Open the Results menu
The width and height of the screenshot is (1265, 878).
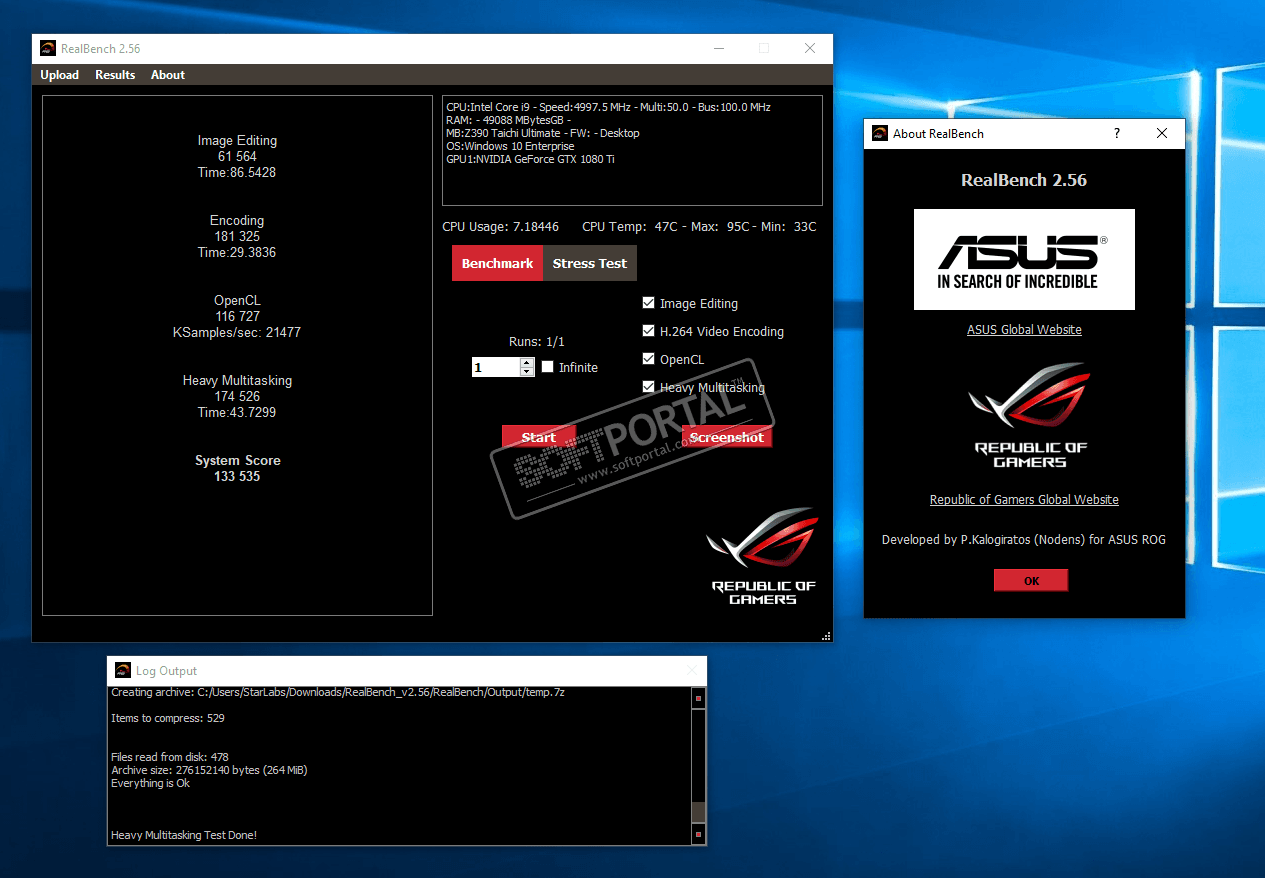(115, 75)
